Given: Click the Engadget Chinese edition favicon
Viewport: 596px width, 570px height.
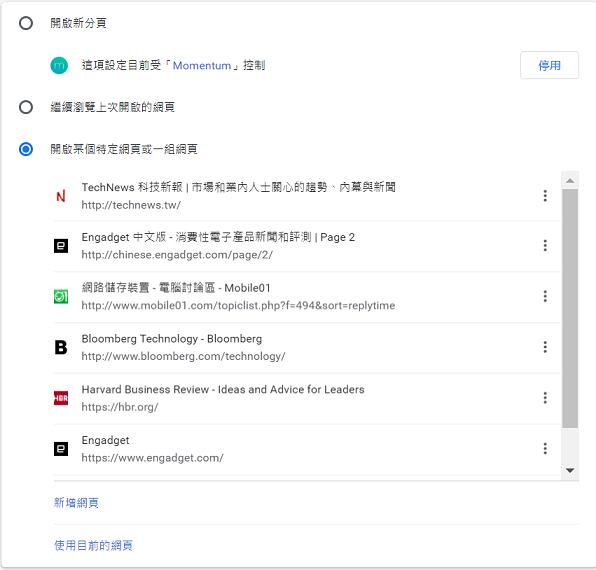Looking at the screenshot, I should coord(61,246).
